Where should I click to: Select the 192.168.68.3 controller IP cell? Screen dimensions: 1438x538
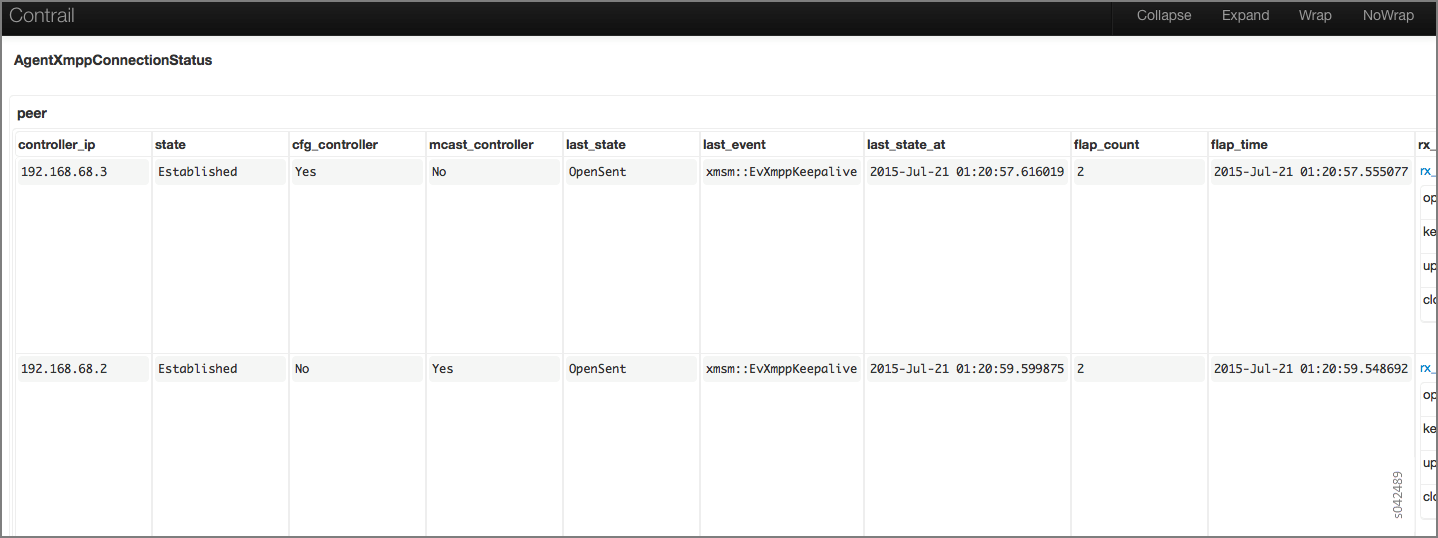pyautogui.click(x=64, y=172)
